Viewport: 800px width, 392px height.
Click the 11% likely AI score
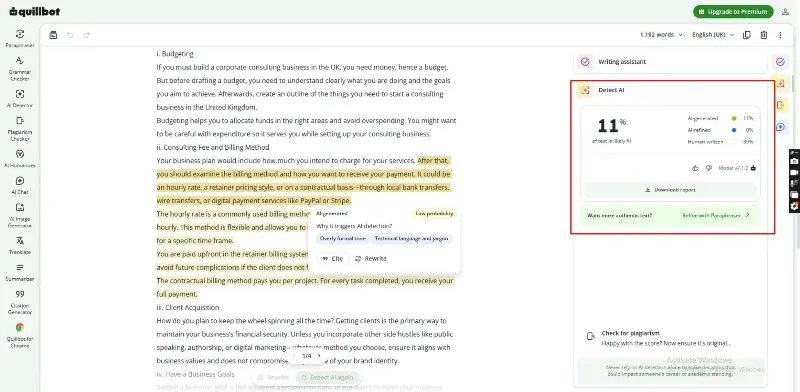(611, 126)
